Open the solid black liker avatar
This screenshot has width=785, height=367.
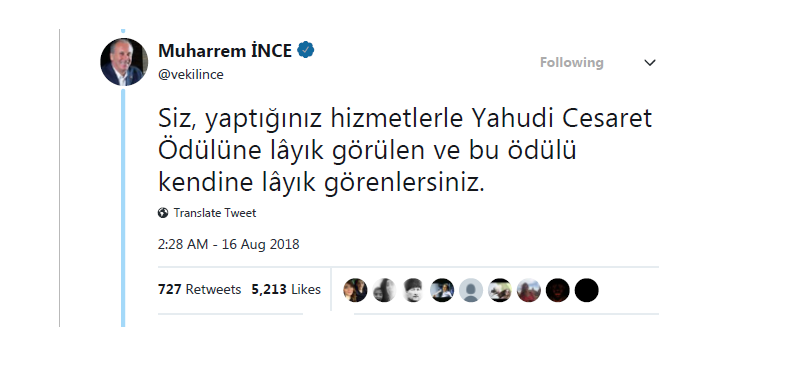point(587,290)
